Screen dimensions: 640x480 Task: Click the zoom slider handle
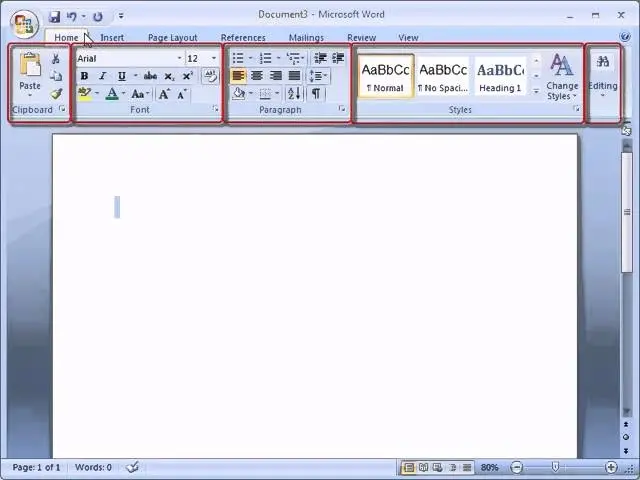point(556,467)
